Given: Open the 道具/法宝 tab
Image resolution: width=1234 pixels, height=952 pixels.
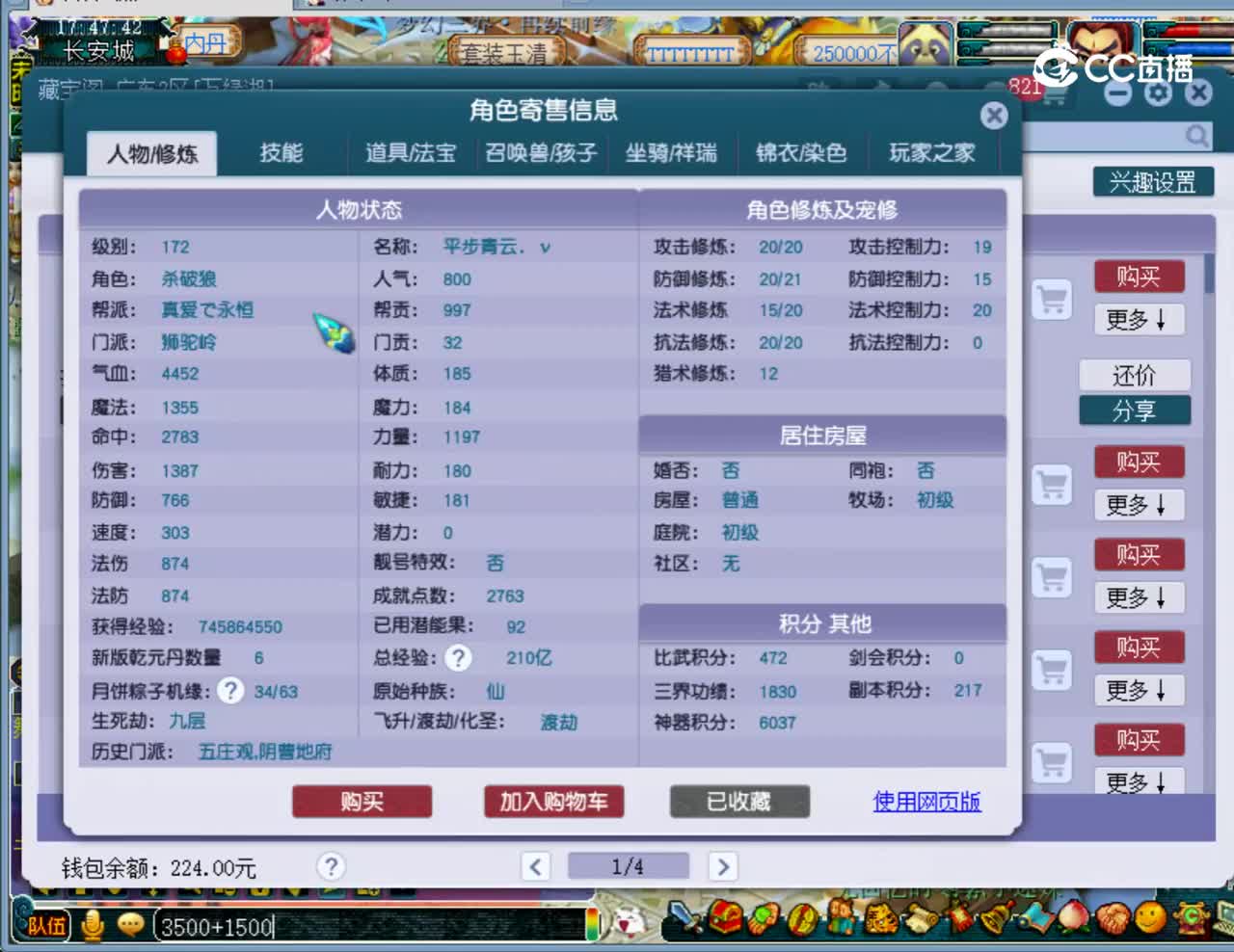Looking at the screenshot, I should tap(410, 153).
